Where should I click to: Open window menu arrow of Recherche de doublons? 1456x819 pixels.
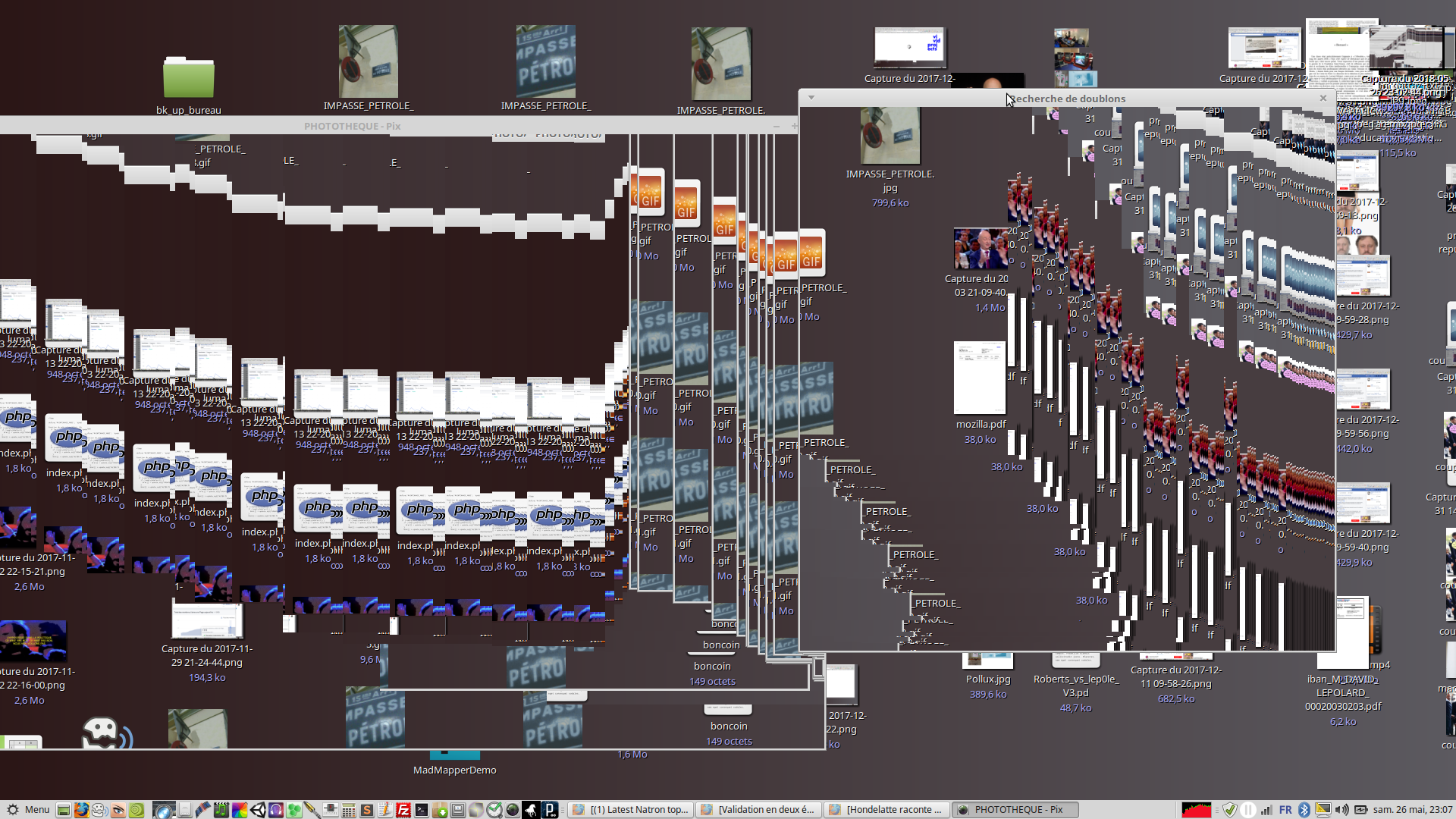(x=811, y=98)
